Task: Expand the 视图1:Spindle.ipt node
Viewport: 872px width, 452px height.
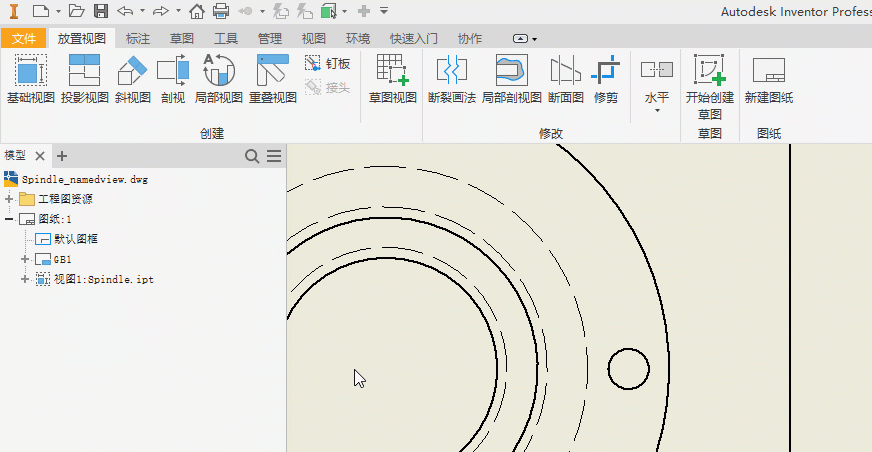Action: point(26,279)
